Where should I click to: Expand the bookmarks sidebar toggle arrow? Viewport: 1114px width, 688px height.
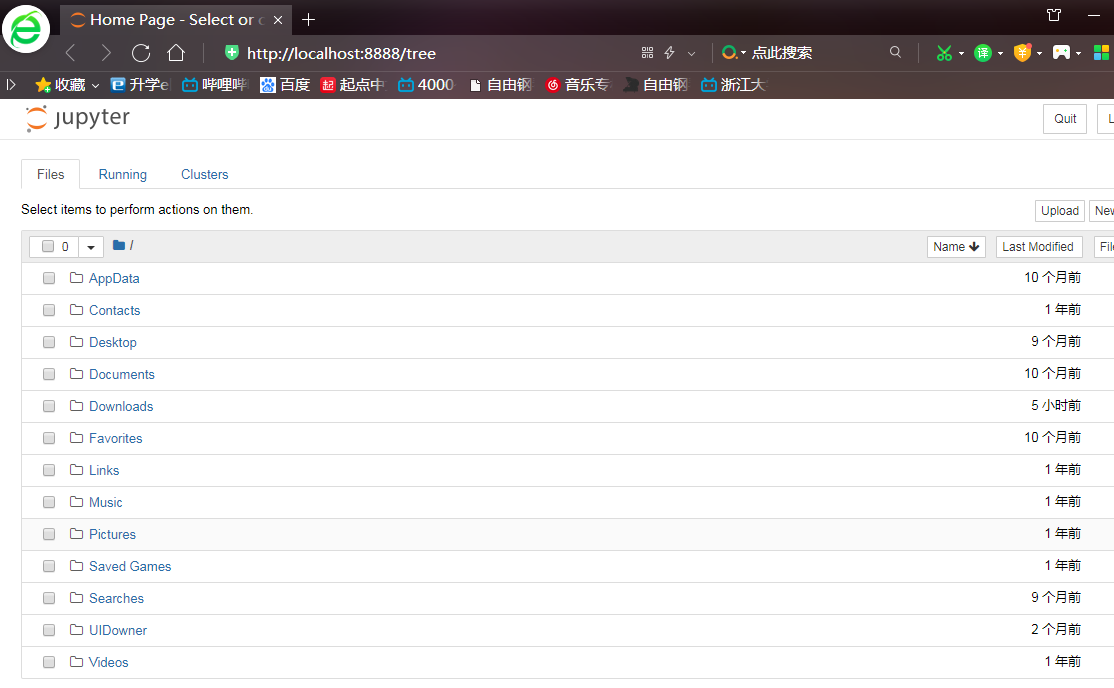[11, 85]
